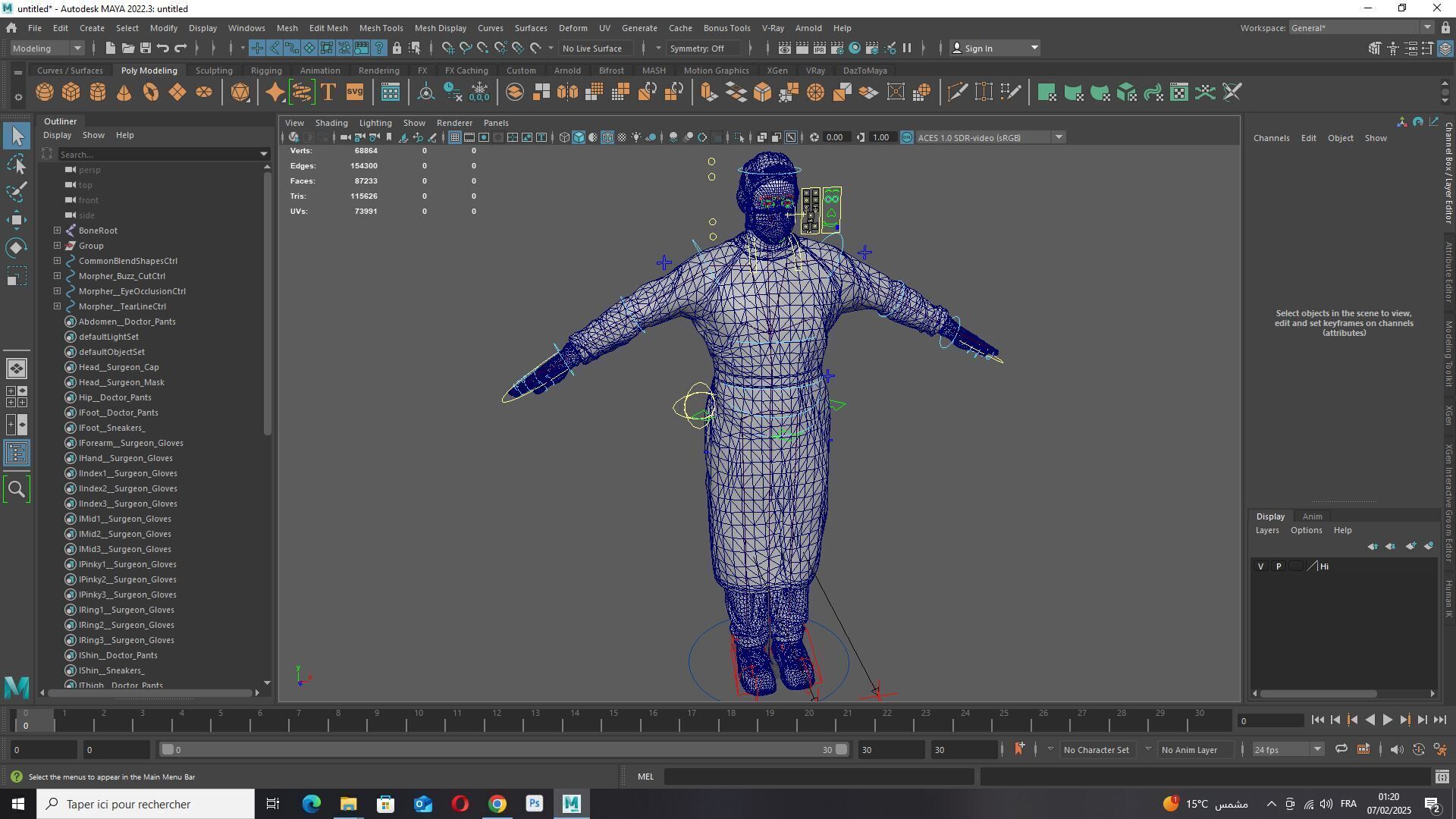1456x819 pixels.
Task: Open Photoshop from the Windows taskbar
Action: tap(535, 804)
